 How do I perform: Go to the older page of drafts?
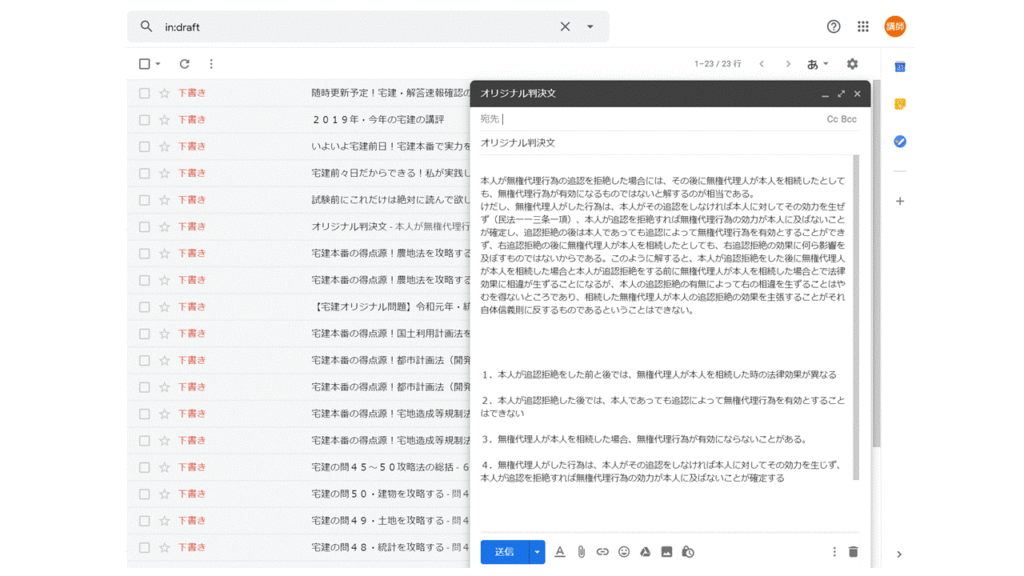[788, 64]
